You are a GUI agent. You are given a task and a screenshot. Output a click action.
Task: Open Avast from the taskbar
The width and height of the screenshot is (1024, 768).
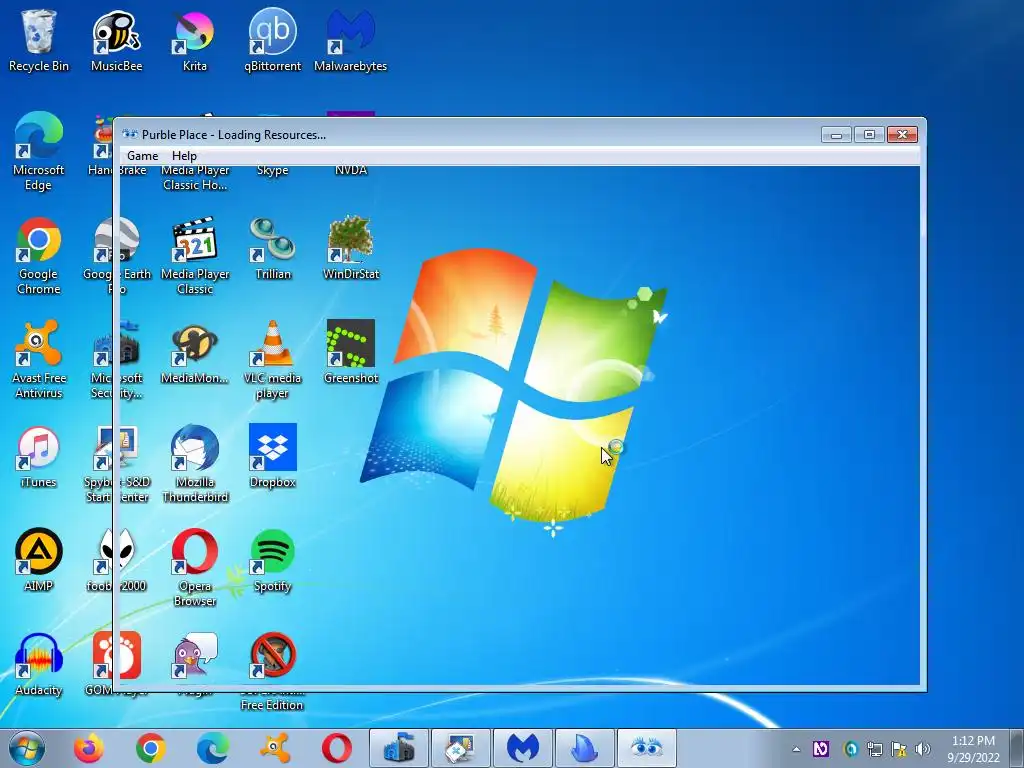275,748
